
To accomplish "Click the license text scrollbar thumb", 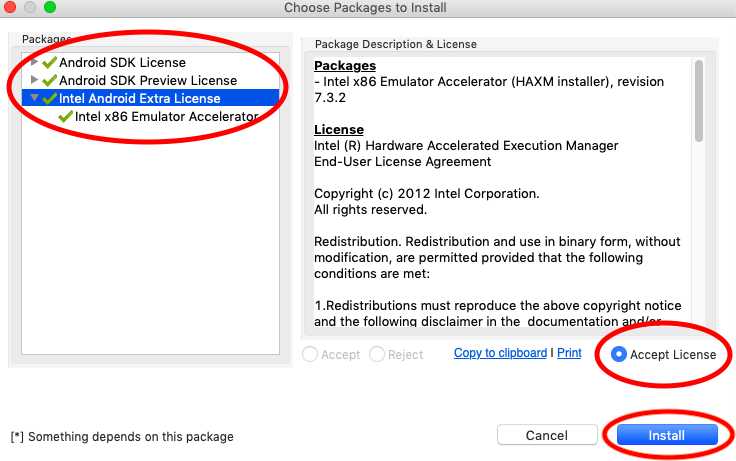I will click(698, 100).
